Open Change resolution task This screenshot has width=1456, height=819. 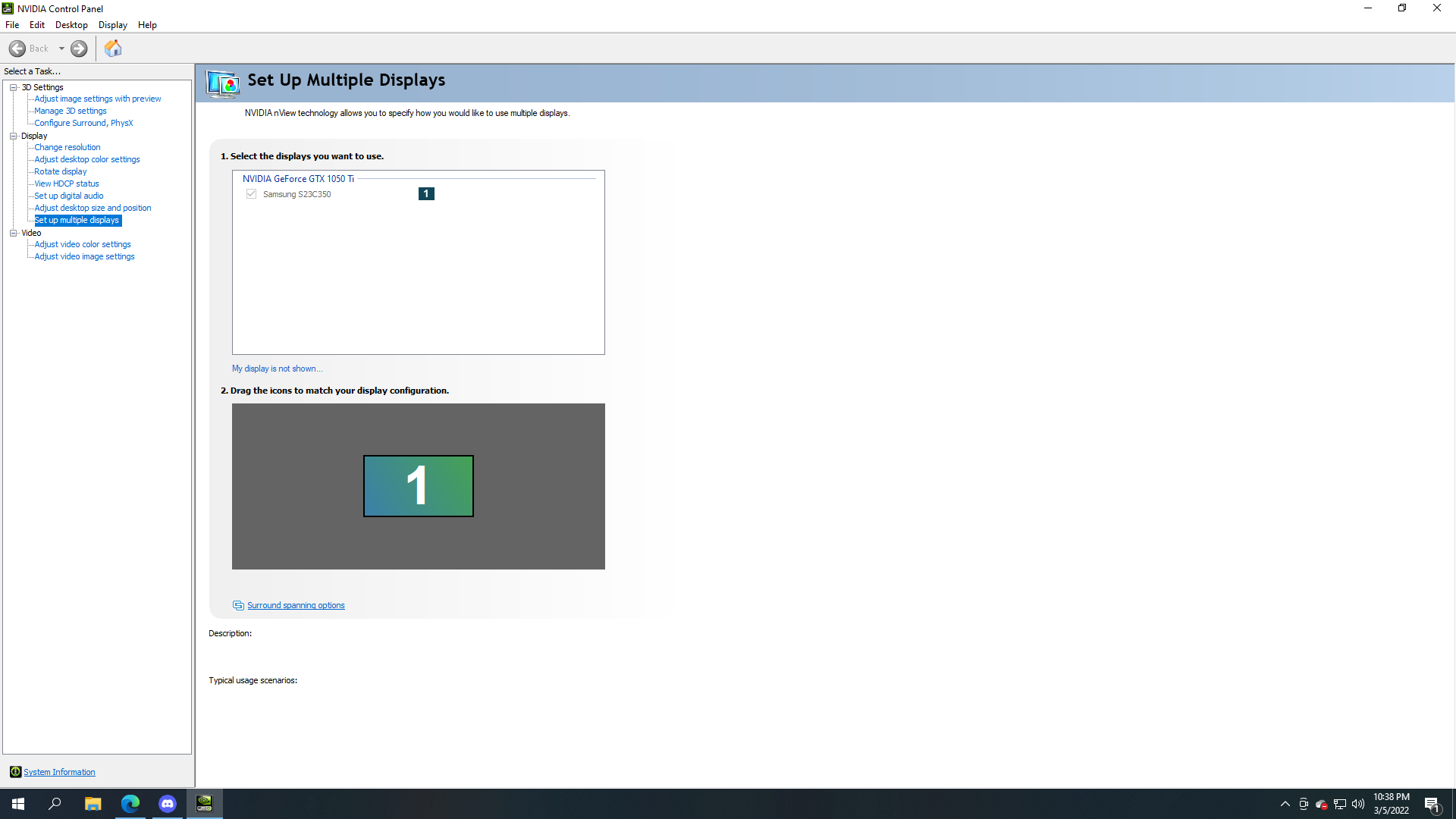[67, 147]
